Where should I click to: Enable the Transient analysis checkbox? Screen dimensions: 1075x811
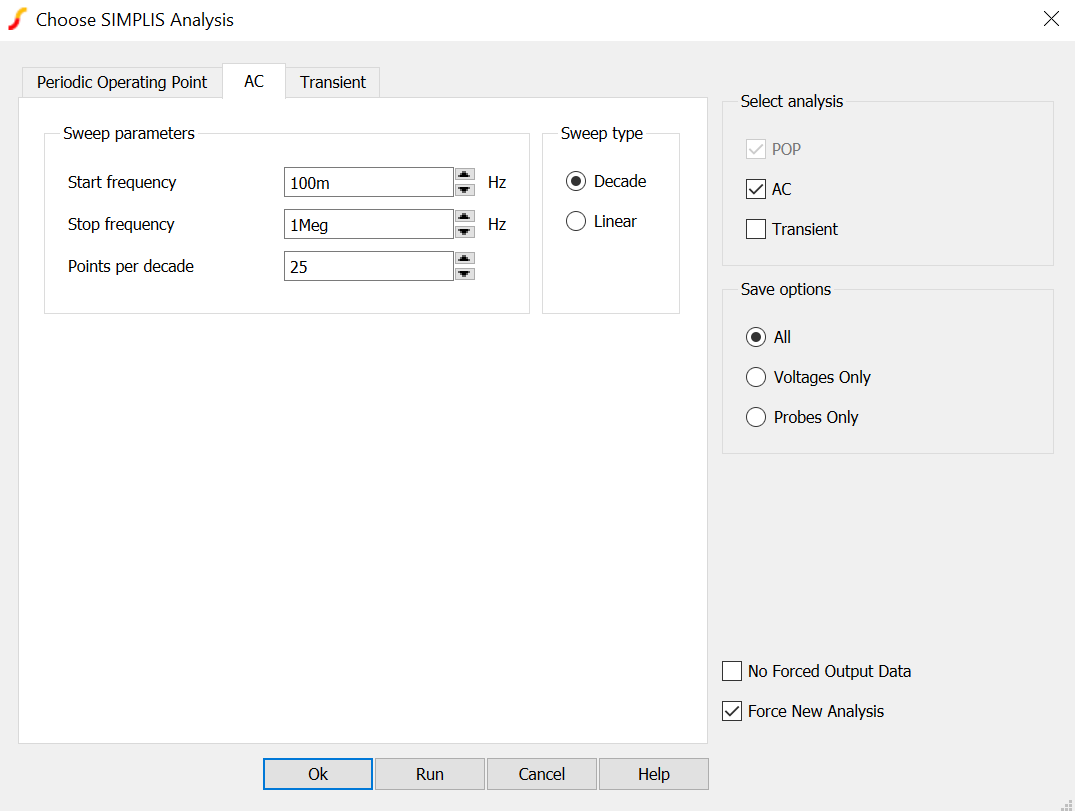pyautogui.click(x=756, y=229)
